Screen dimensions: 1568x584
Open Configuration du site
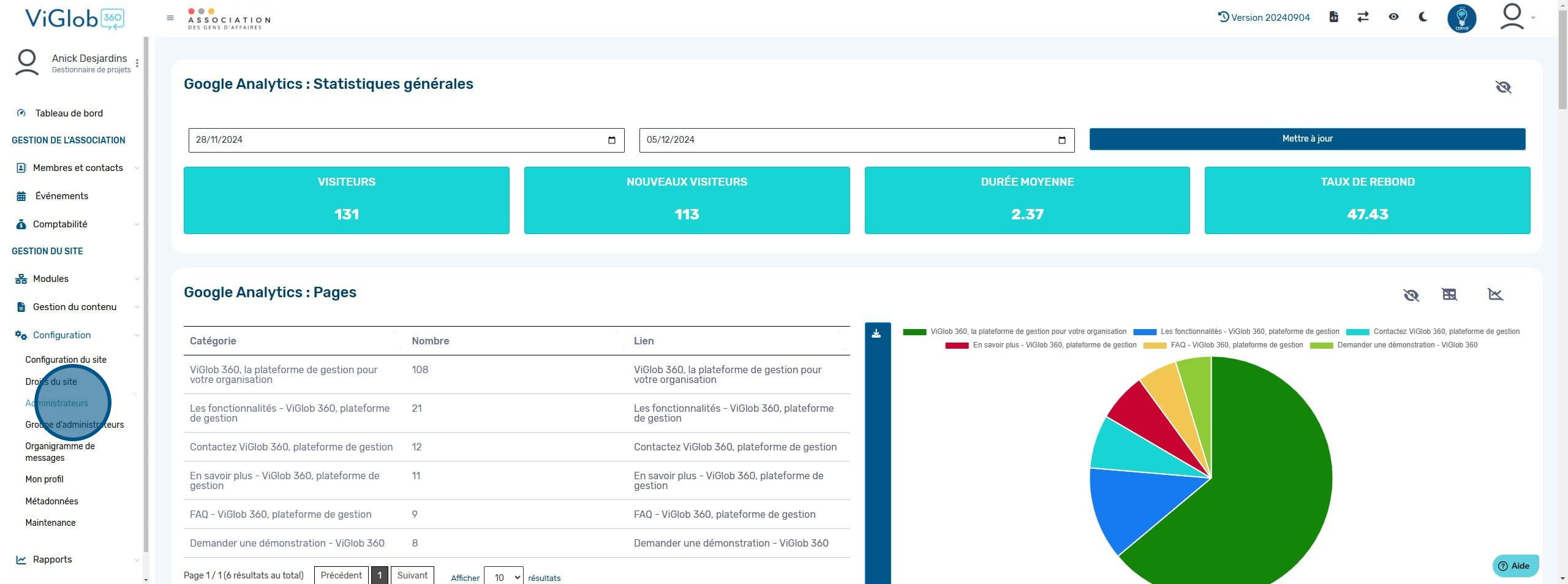click(x=66, y=360)
